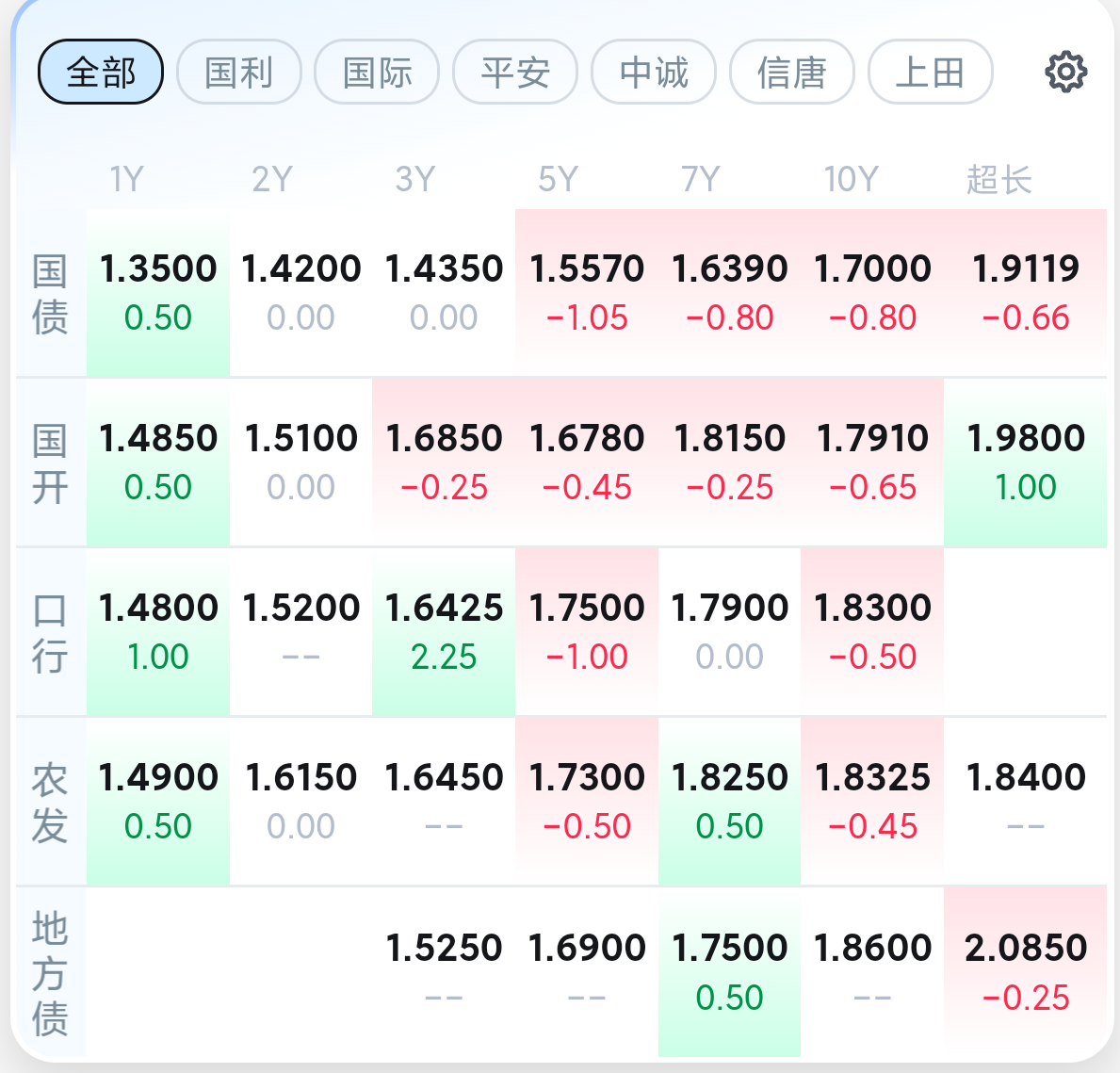The image size is (1120, 1073).
Task: Open 国开 超长 cell 1.9800
Action: coord(1025,463)
